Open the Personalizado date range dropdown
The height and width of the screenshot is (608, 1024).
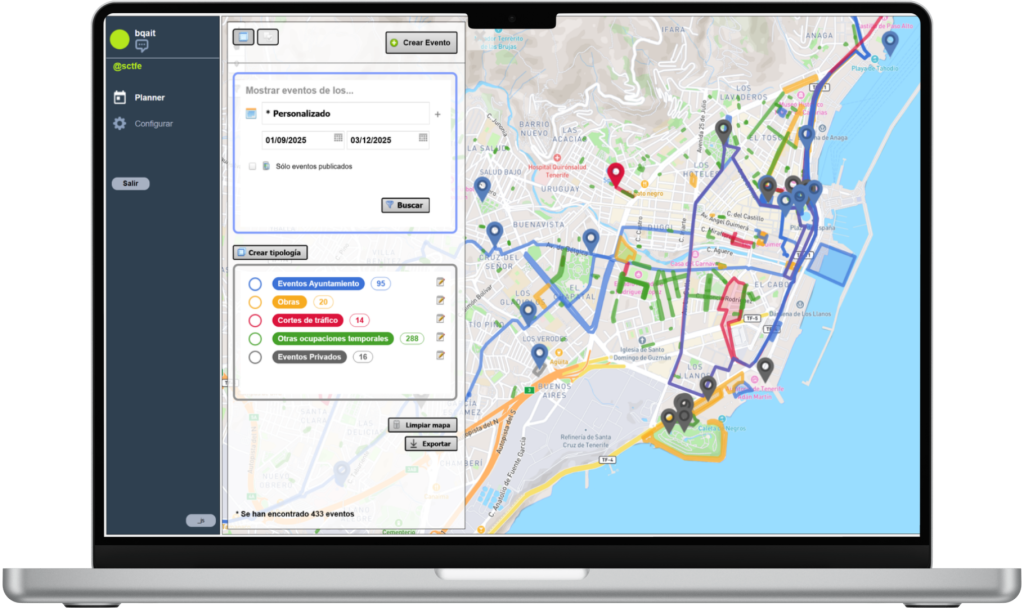click(x=345, y=114)
